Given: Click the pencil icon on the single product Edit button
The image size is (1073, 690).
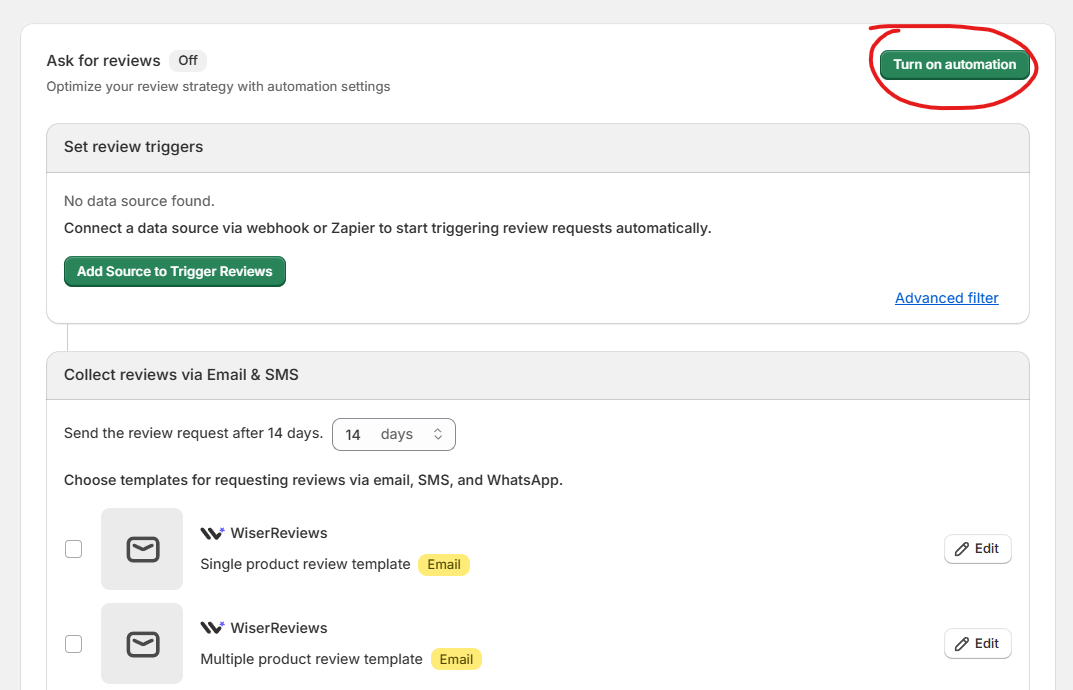Looking at the screenshot, I should tap(963, 548).
